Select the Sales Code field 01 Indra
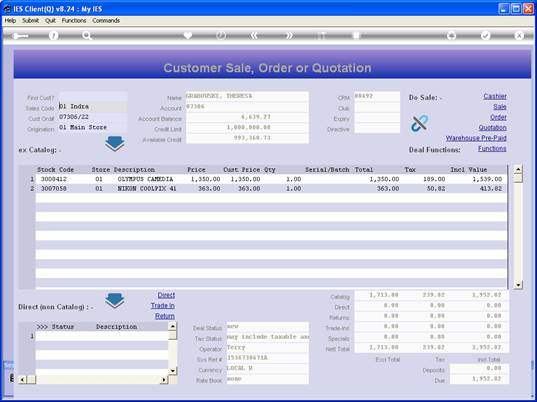The height and width of the screenshot is (402, 537). [x=93, y=106]
